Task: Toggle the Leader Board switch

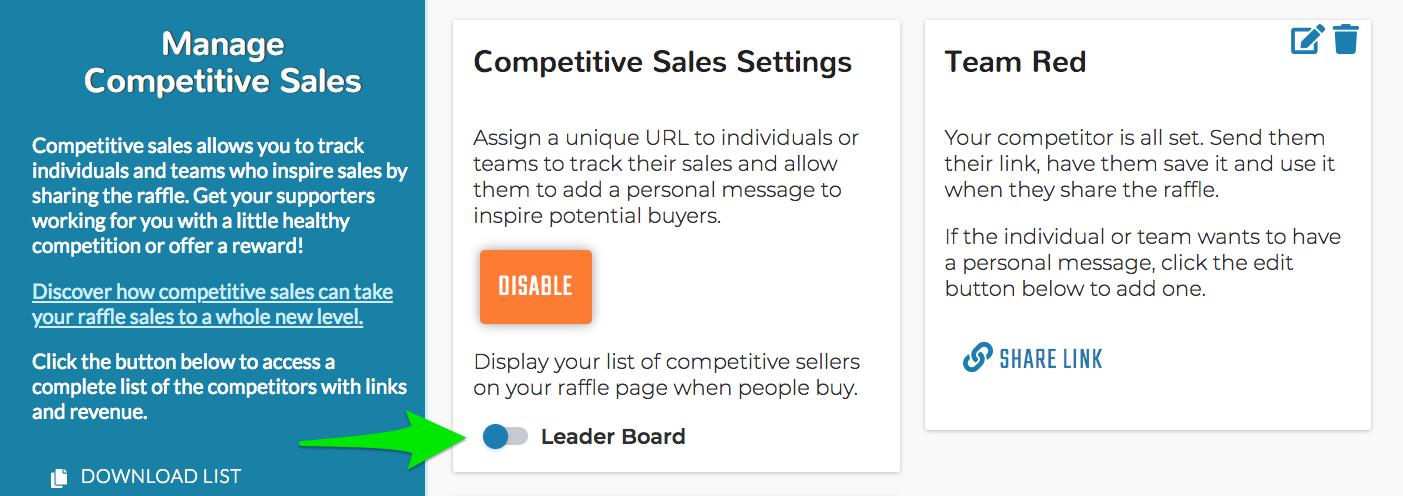Action: click(x=505, y=436)
